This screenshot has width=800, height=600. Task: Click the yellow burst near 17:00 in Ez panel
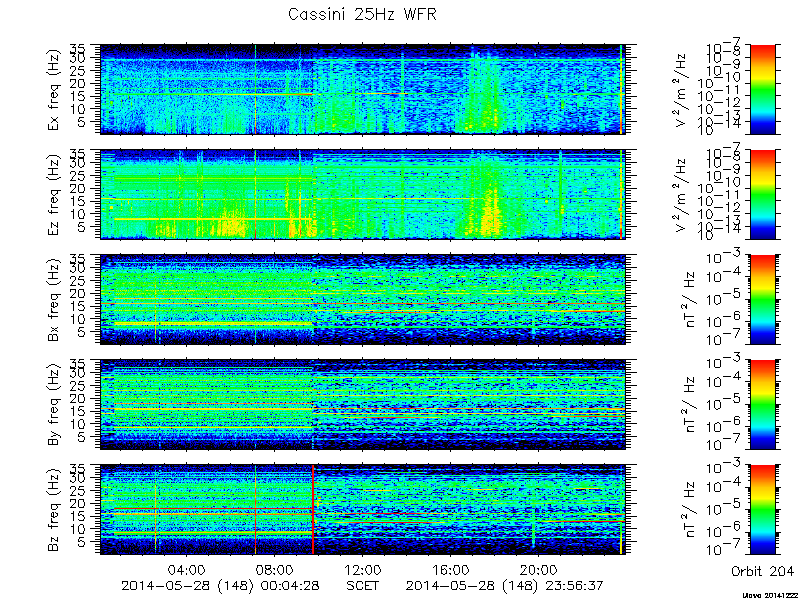tap(491, 213)
